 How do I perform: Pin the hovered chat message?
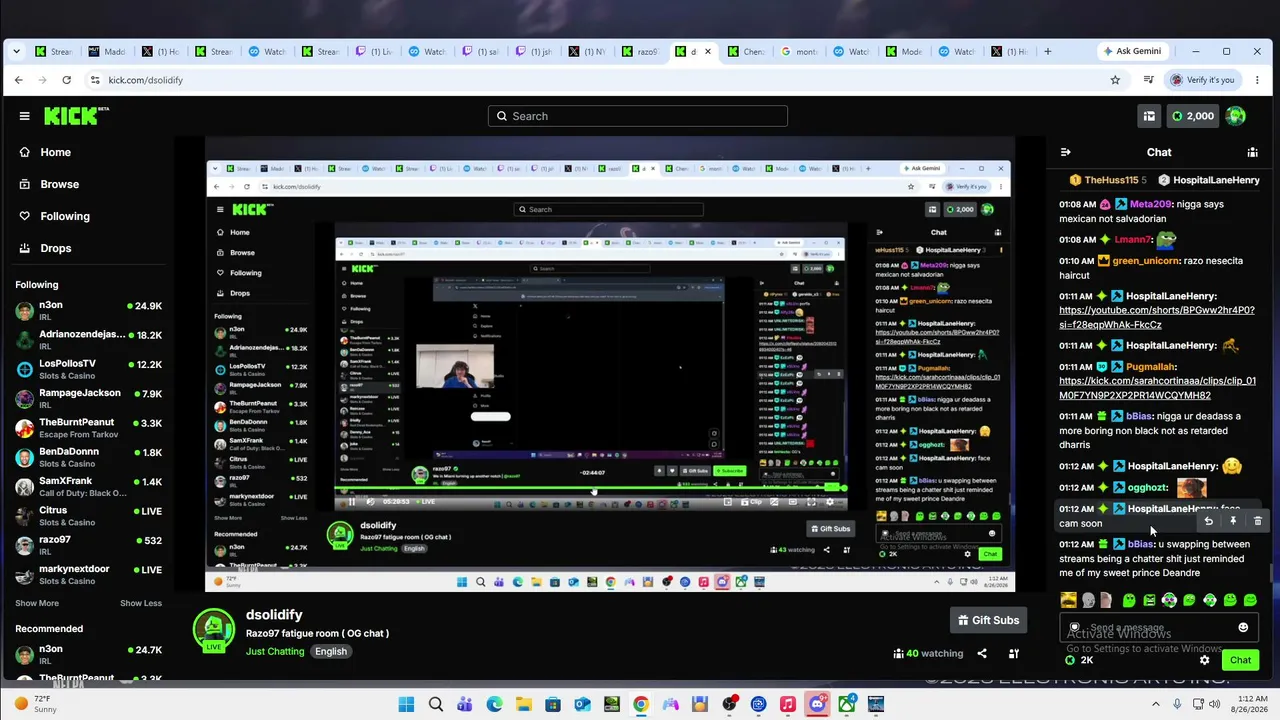pyautogui.click(x=1233, y=521)
